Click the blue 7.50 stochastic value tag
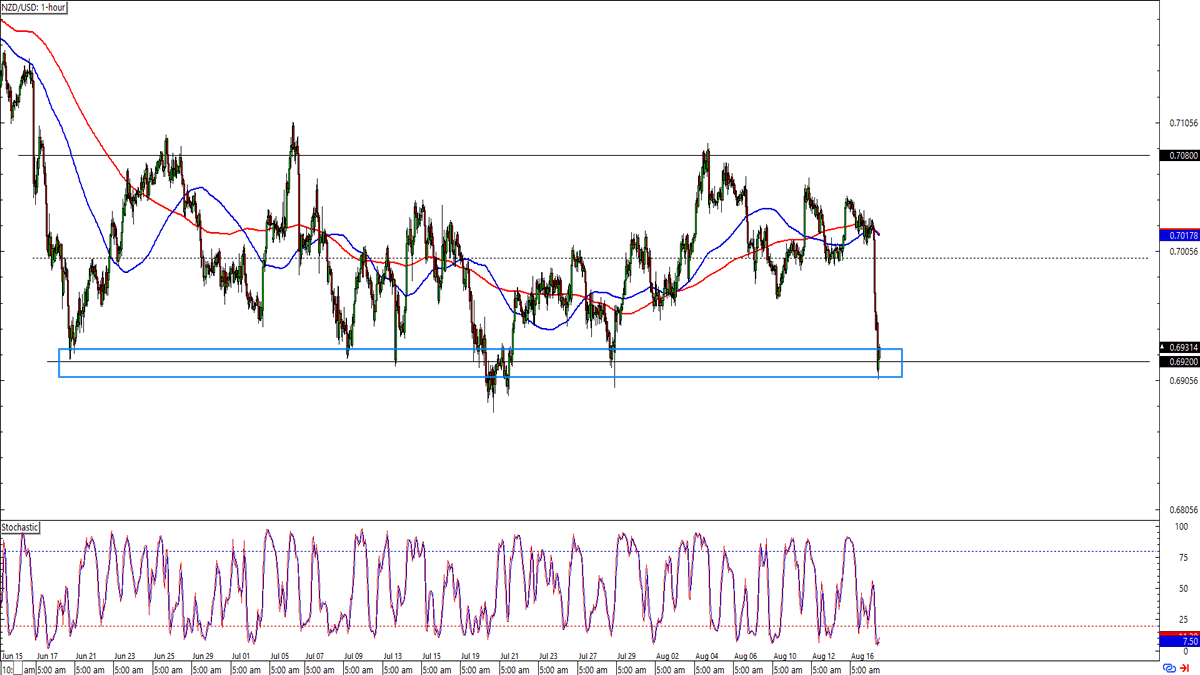This screenshot has width=1200, height=675. (x=1179, y=642)
